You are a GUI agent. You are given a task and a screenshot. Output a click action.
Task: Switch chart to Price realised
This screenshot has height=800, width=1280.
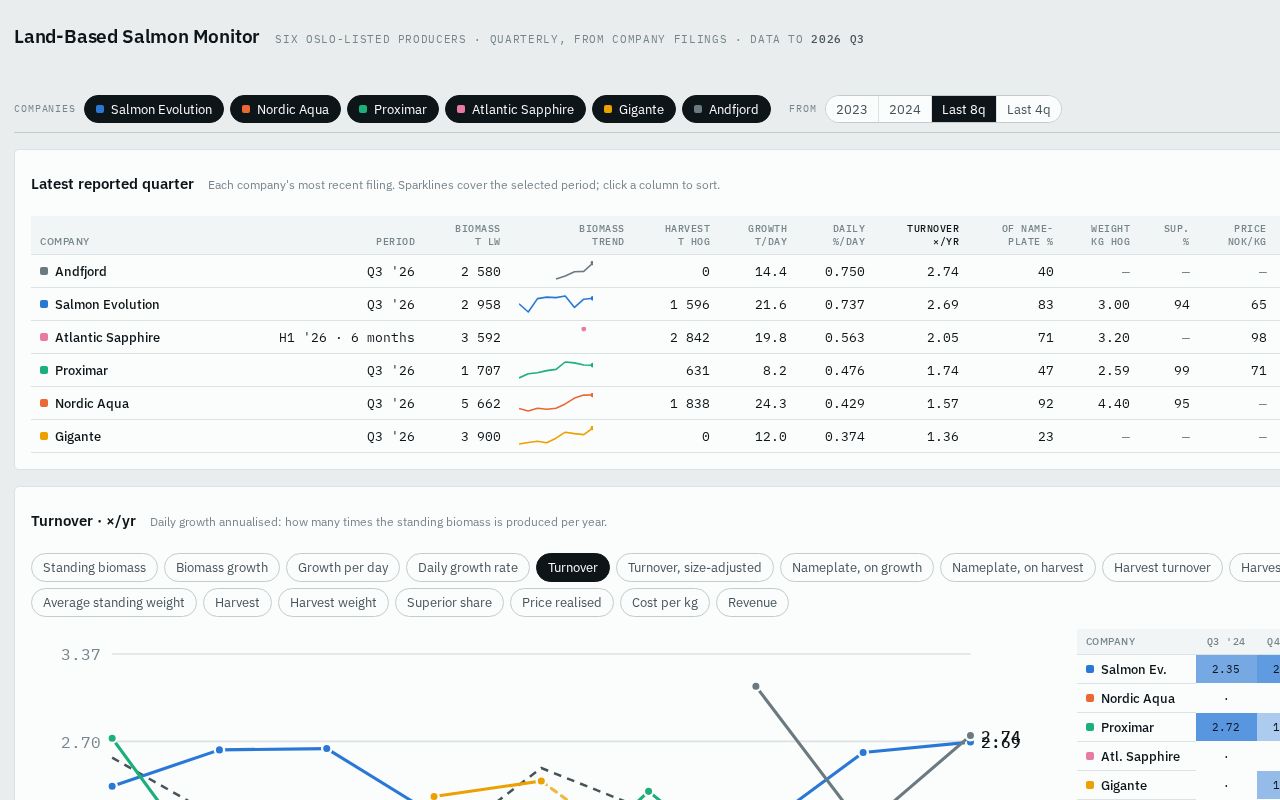point(562,602)
